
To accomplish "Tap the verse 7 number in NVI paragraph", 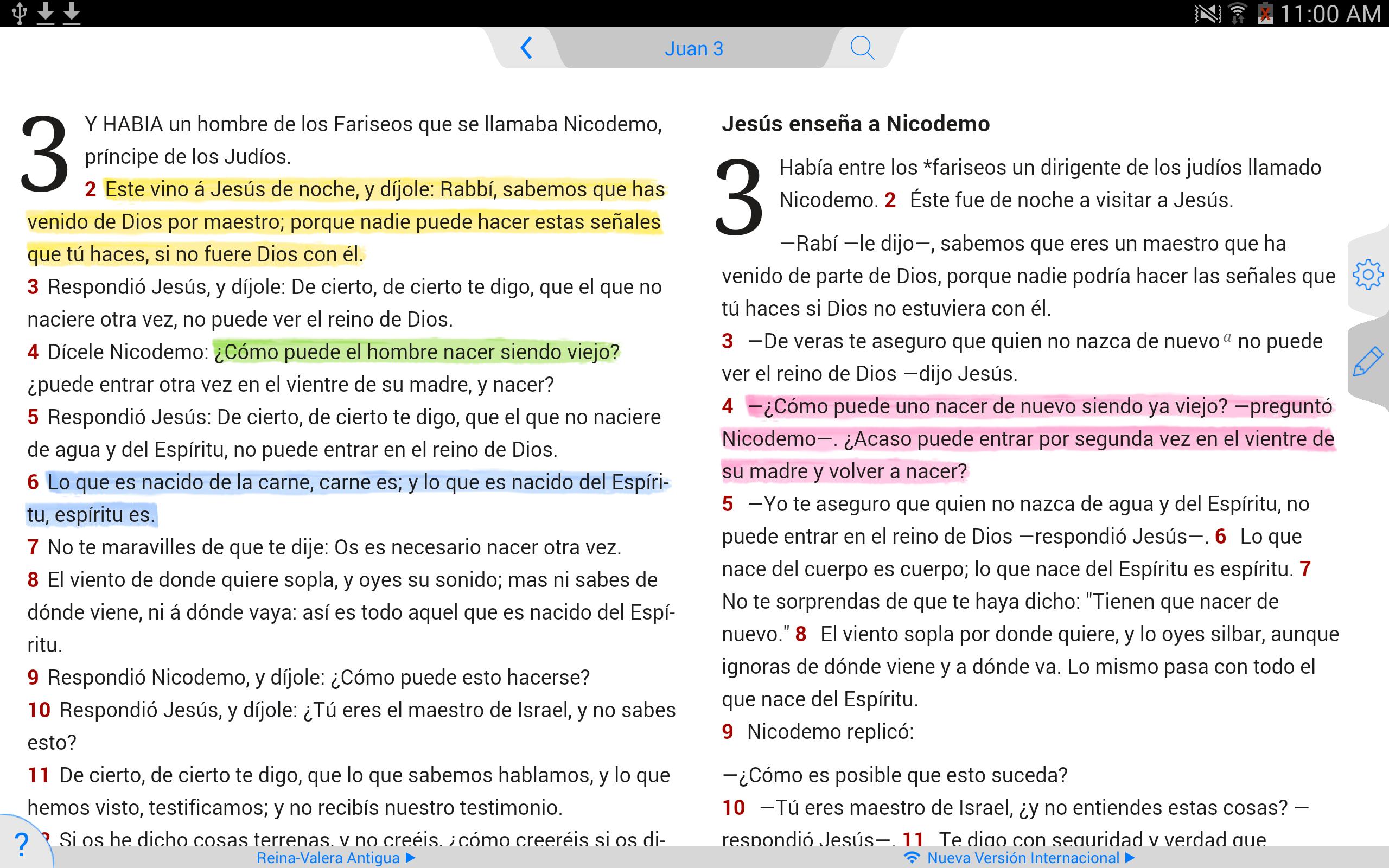I will 1305,569.
